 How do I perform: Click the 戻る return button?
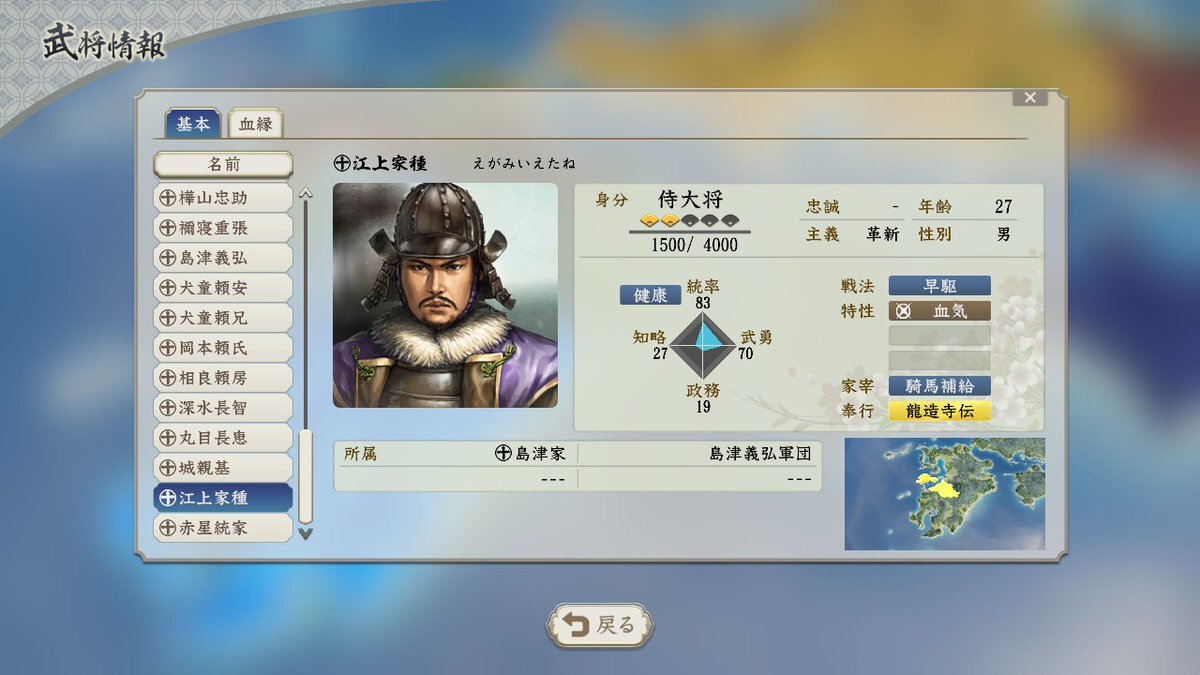[x=600, y=625]
